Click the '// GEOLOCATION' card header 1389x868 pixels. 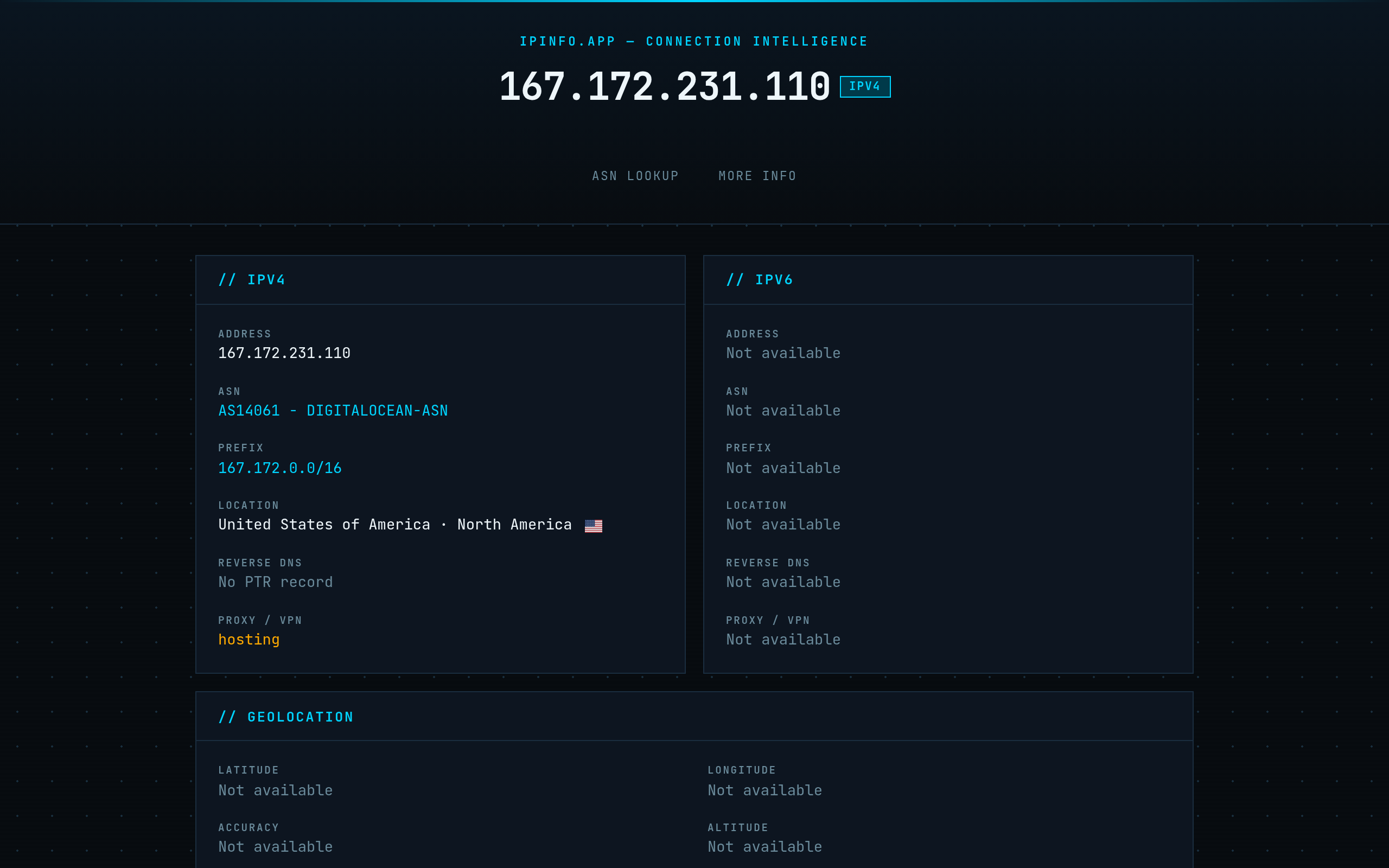click(x=694, y=717)
